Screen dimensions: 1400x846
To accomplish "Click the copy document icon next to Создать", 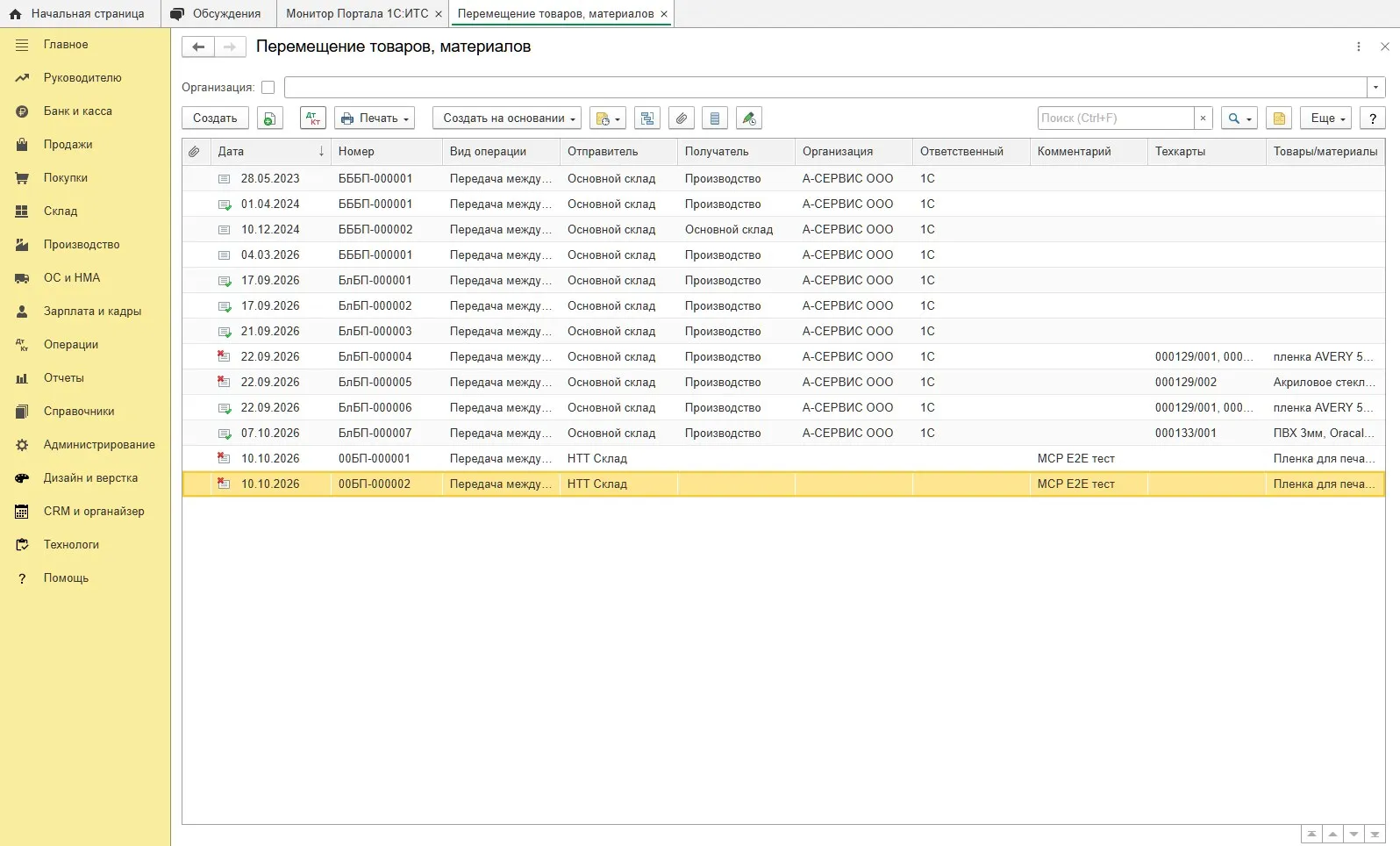I will click(x=270, y=118).
